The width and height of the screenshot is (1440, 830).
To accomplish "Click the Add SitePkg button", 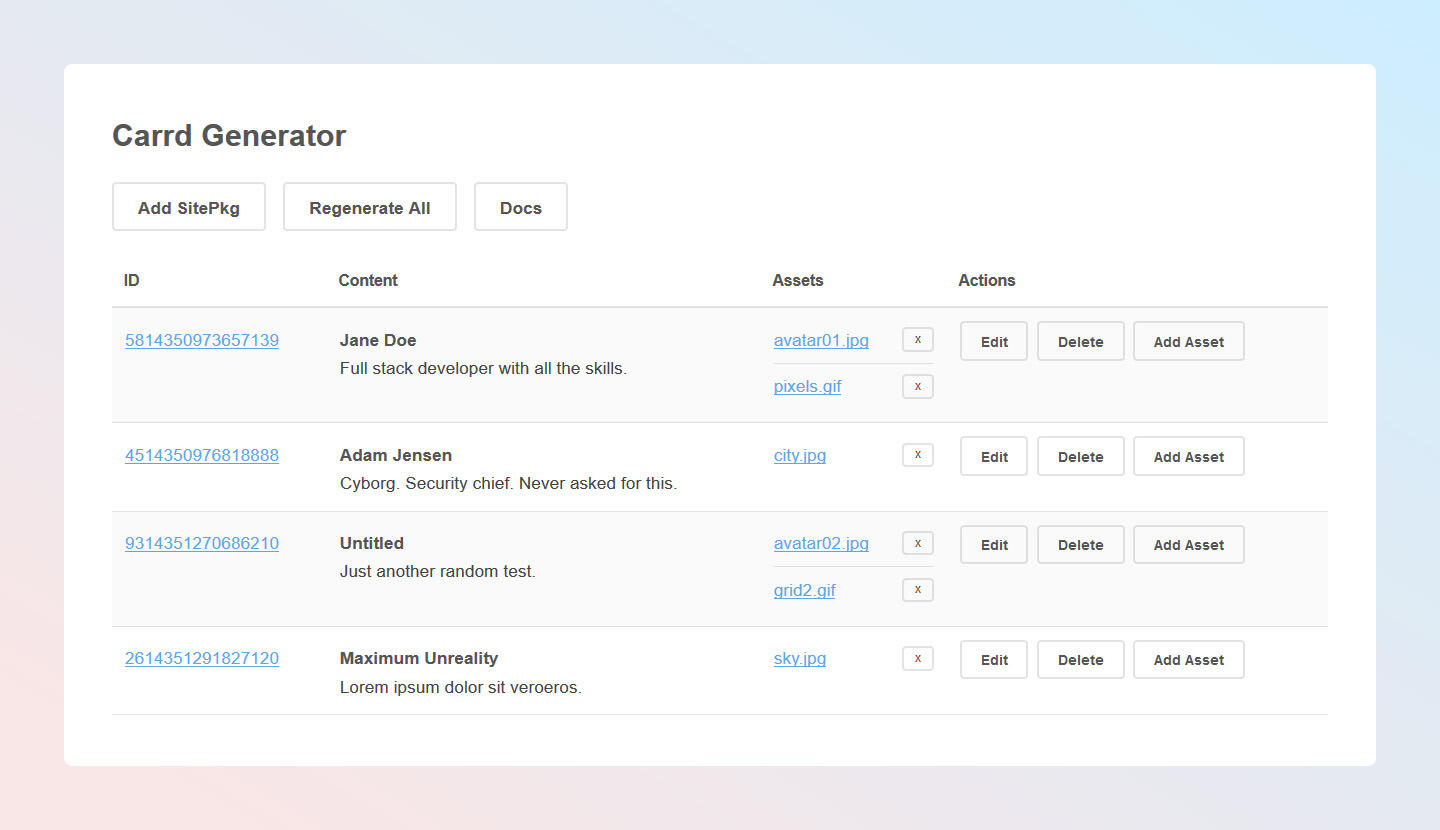I will point(188,207).
